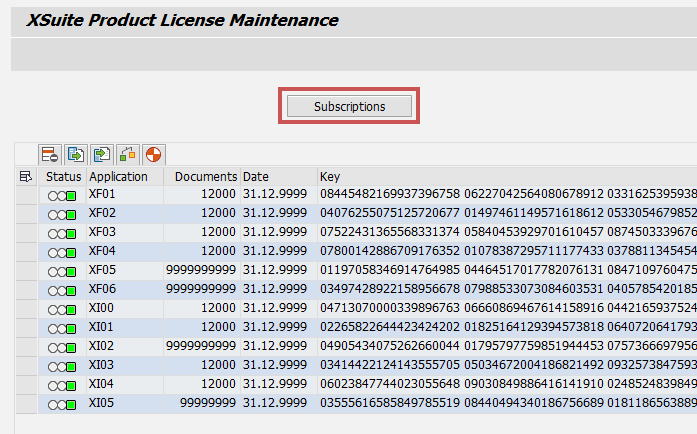Click the green status light for XF01
The image size is (697, 434).
pyautogui.click(x=71, y=195)
